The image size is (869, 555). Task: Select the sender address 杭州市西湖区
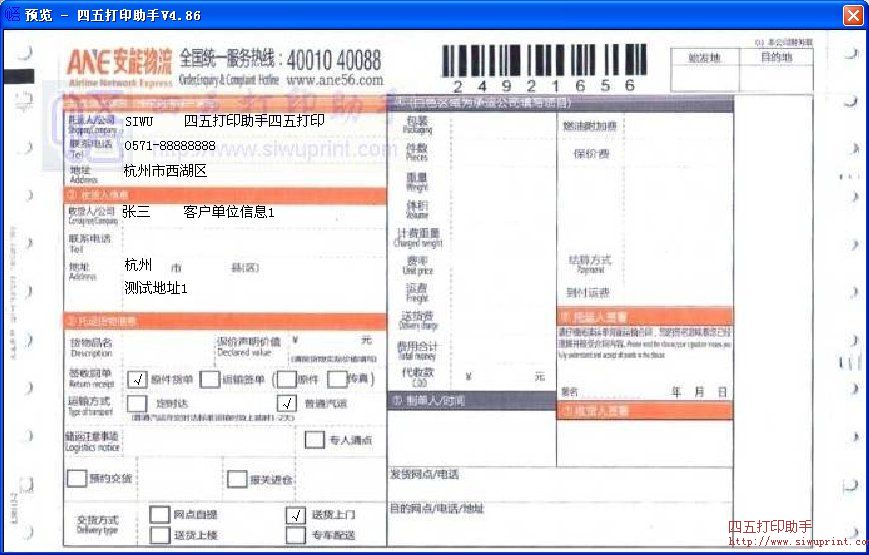165,171
